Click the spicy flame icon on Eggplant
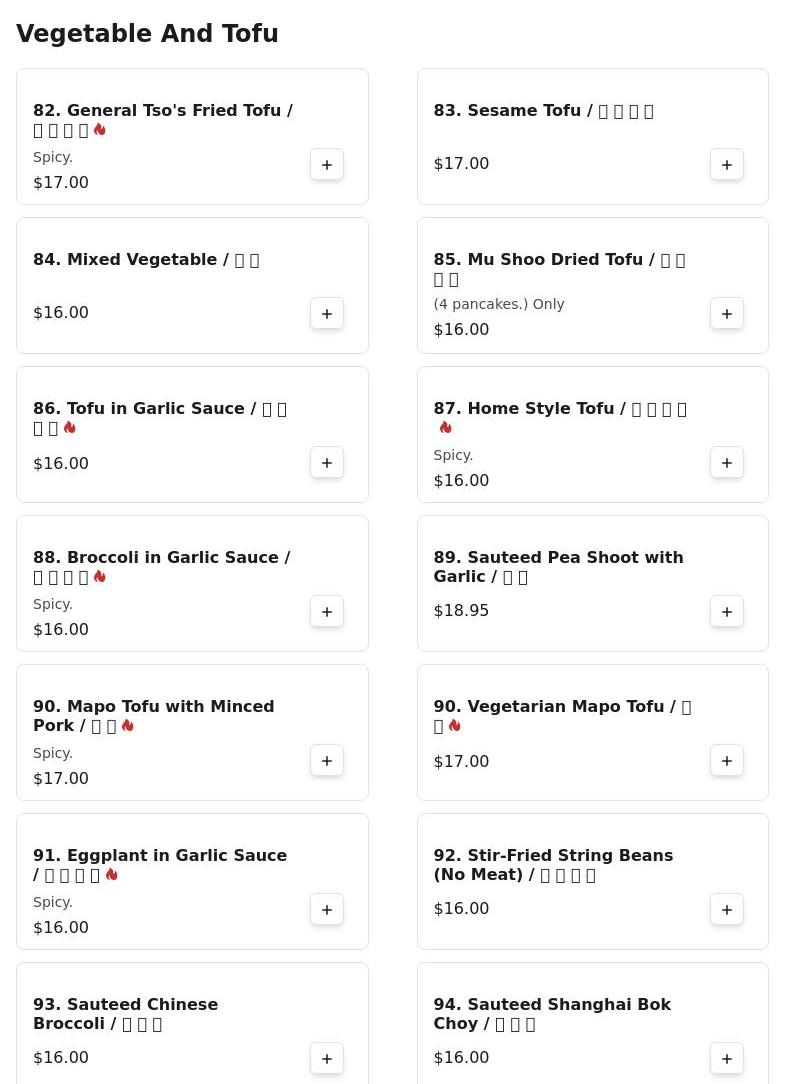 click(x=112, y=875)
